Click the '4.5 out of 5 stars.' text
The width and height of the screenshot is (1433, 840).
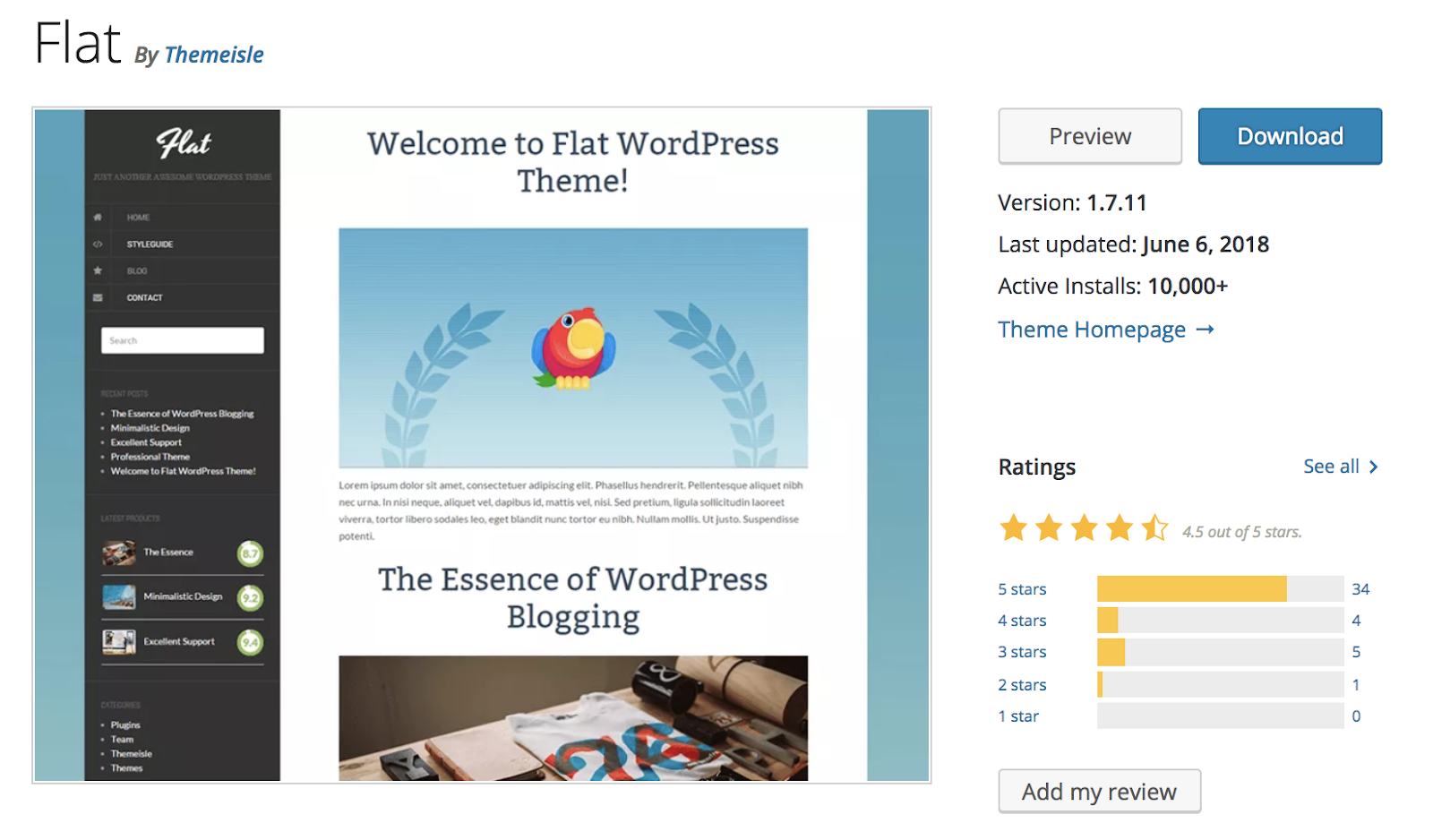click(x=1242, y=532)
